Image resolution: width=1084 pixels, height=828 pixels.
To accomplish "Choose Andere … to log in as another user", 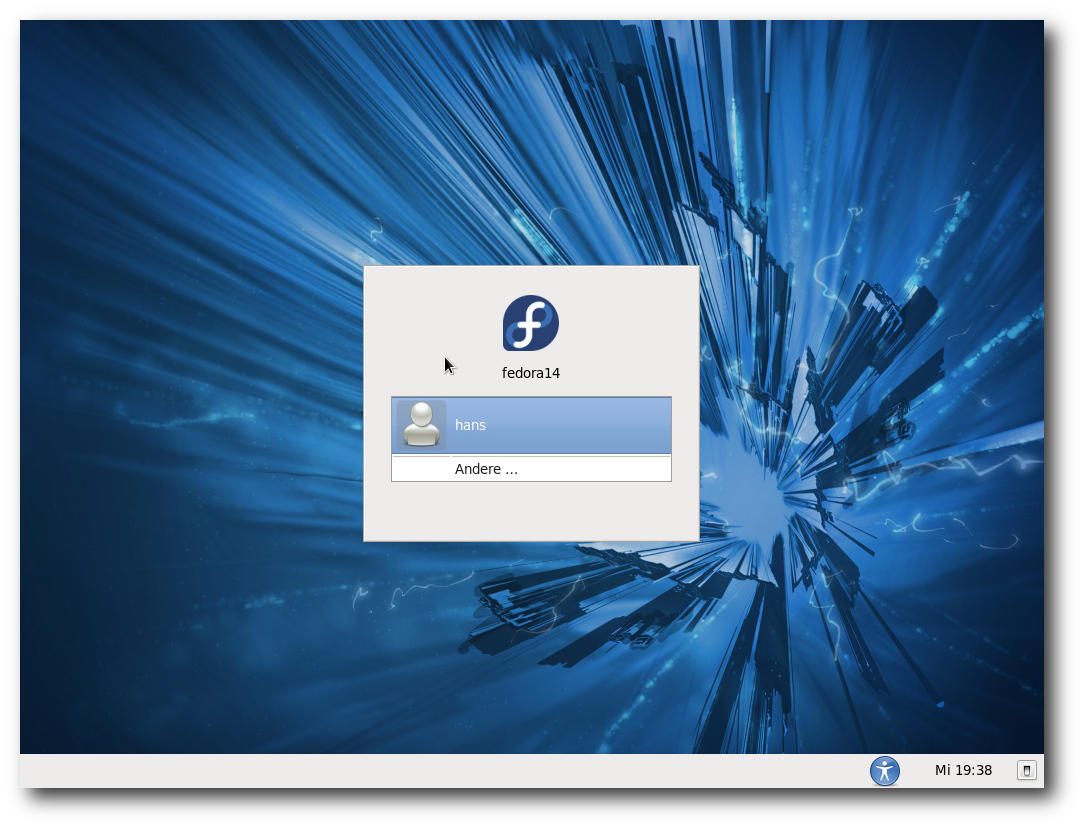I will pos(531,469).
